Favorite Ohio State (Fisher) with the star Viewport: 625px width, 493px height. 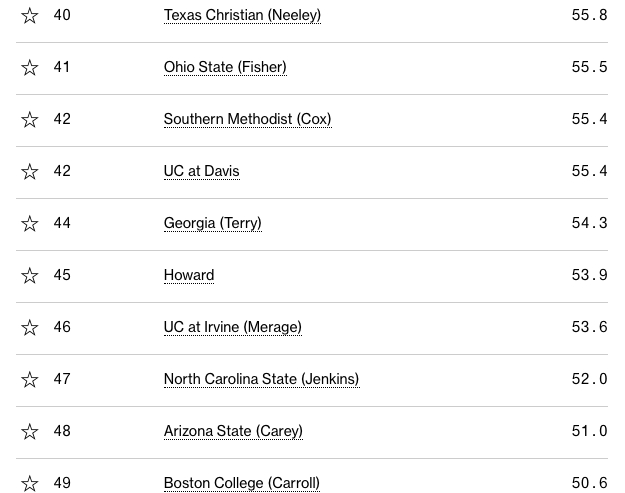pyautogui.click(x=30, y=68)
